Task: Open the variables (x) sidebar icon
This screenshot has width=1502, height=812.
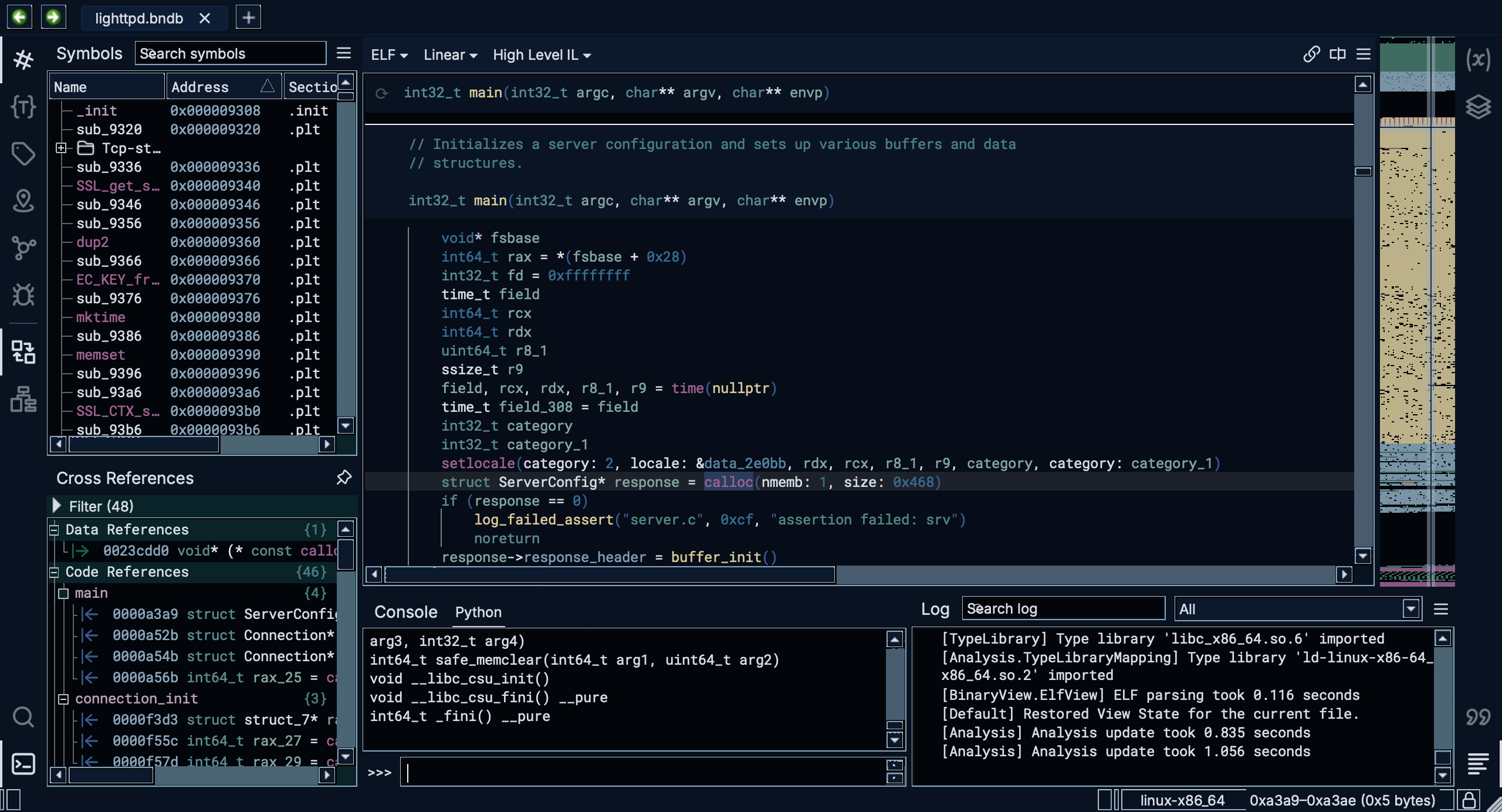Action: [1478, 59]
